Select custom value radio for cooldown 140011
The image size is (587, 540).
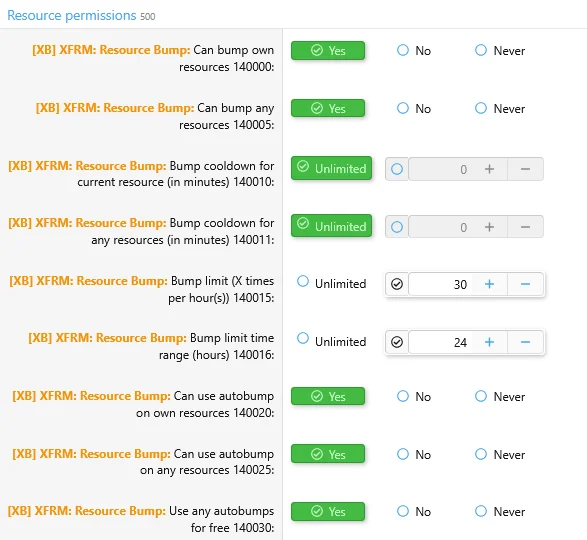click(397, 227)
